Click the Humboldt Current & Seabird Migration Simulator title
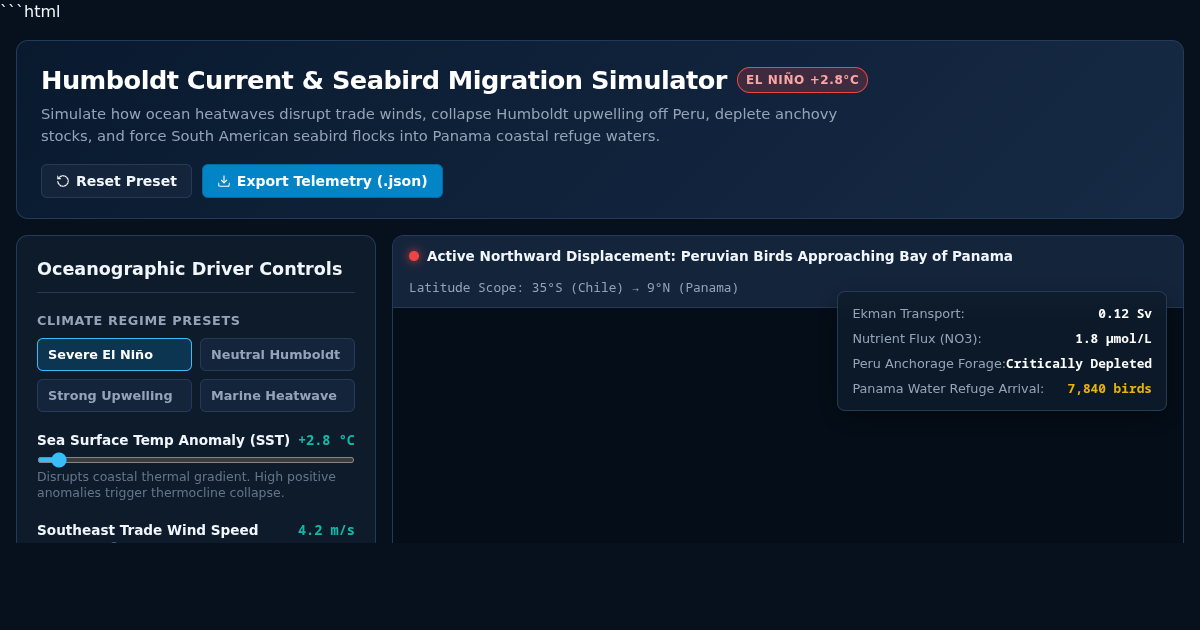This screenshot has width=1200, height=630. pos(384,80)
